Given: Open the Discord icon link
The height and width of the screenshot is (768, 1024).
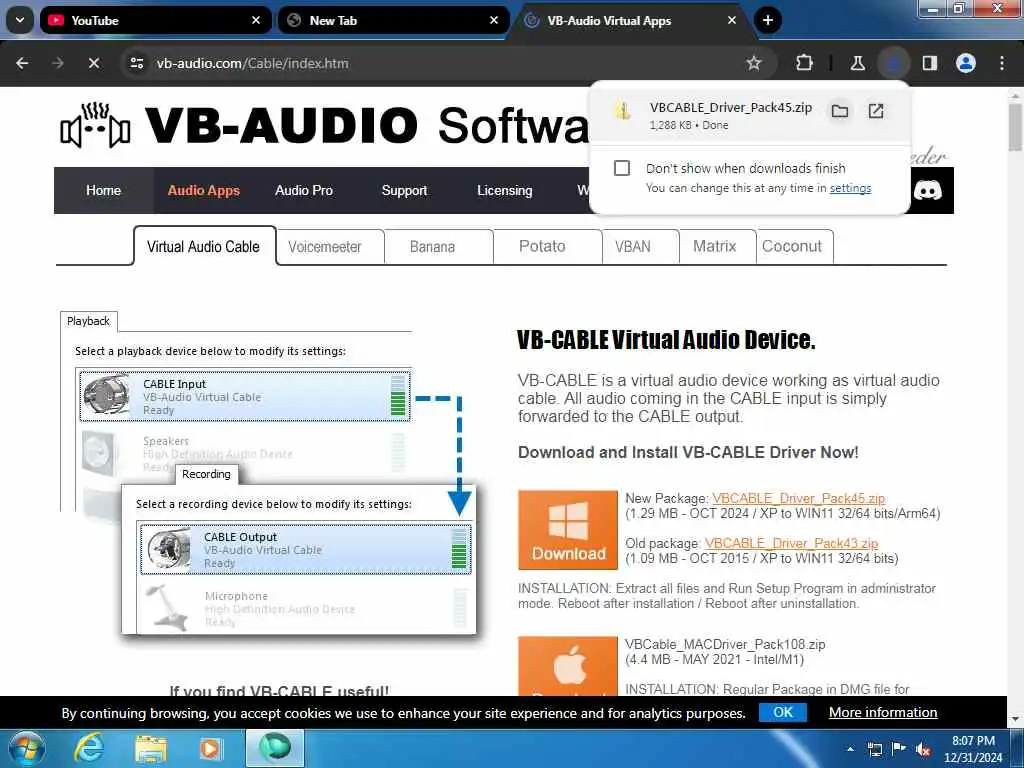Looking at the screenshot, I should 927,191.
